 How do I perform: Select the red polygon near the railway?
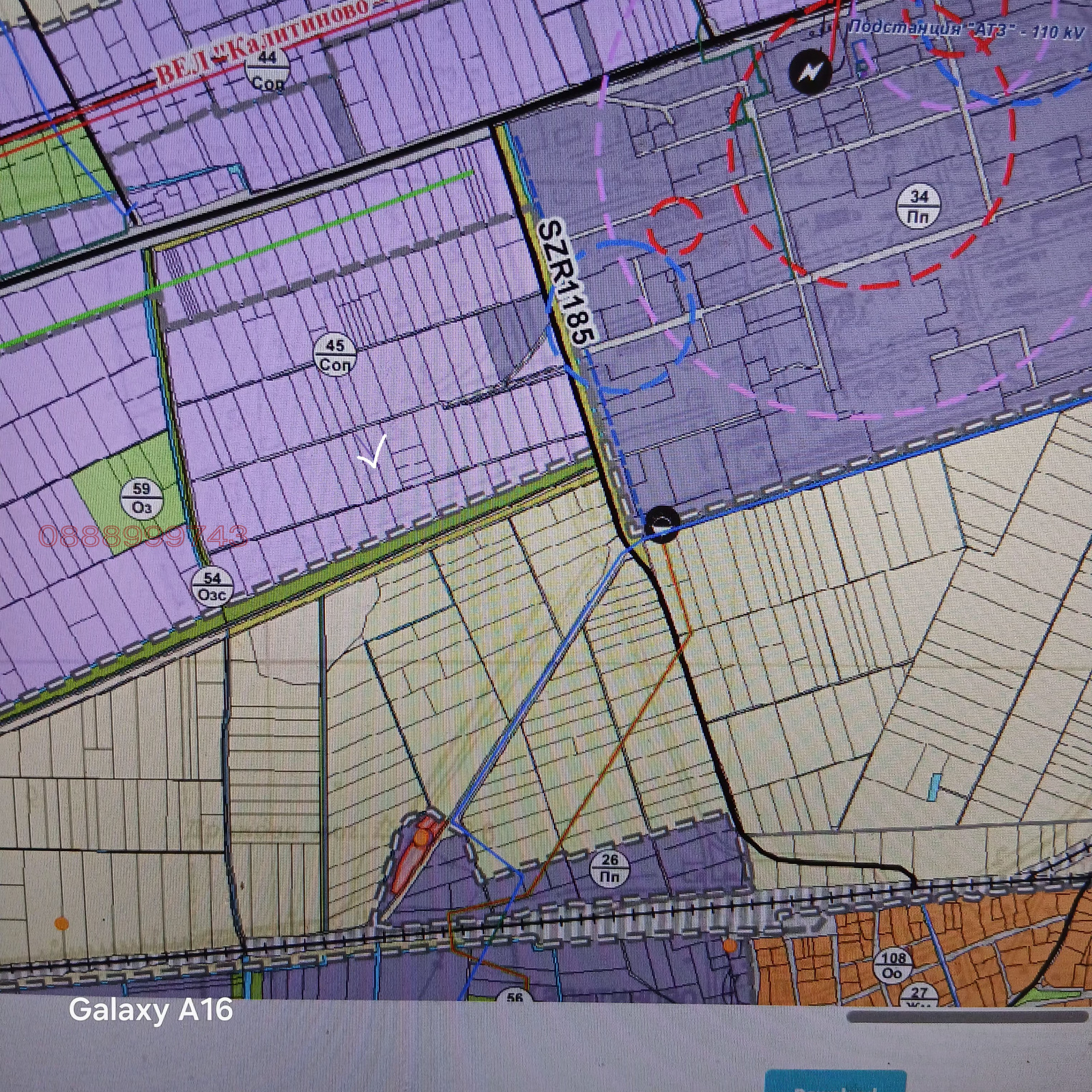pos(413,851)
